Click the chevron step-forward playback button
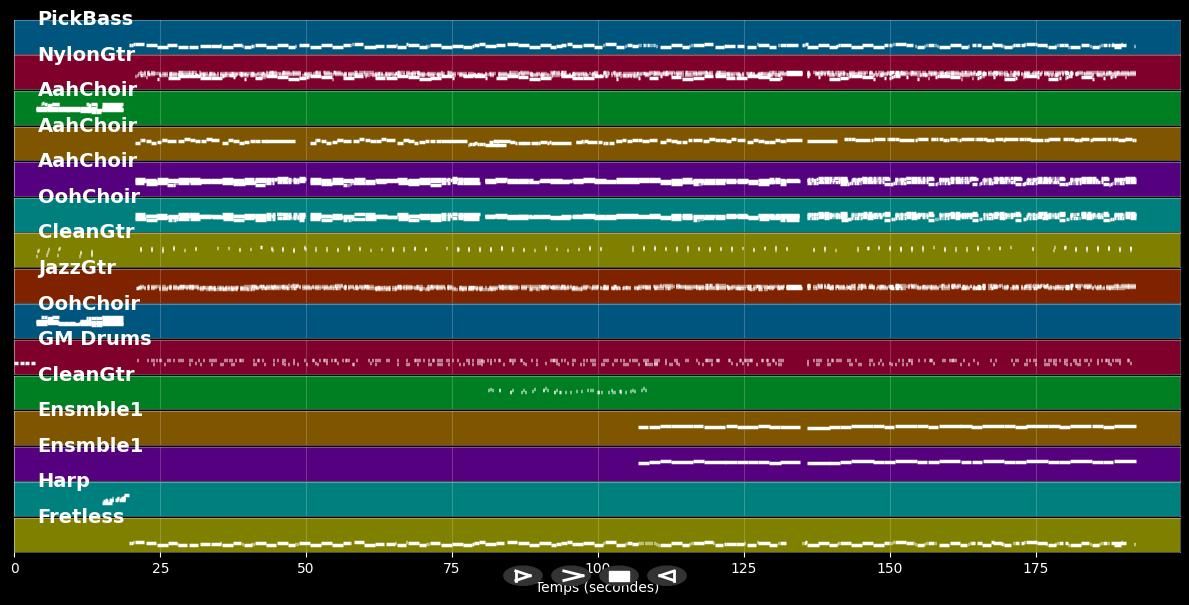This screenshot has height=605, width=1189. coord(573,576)
